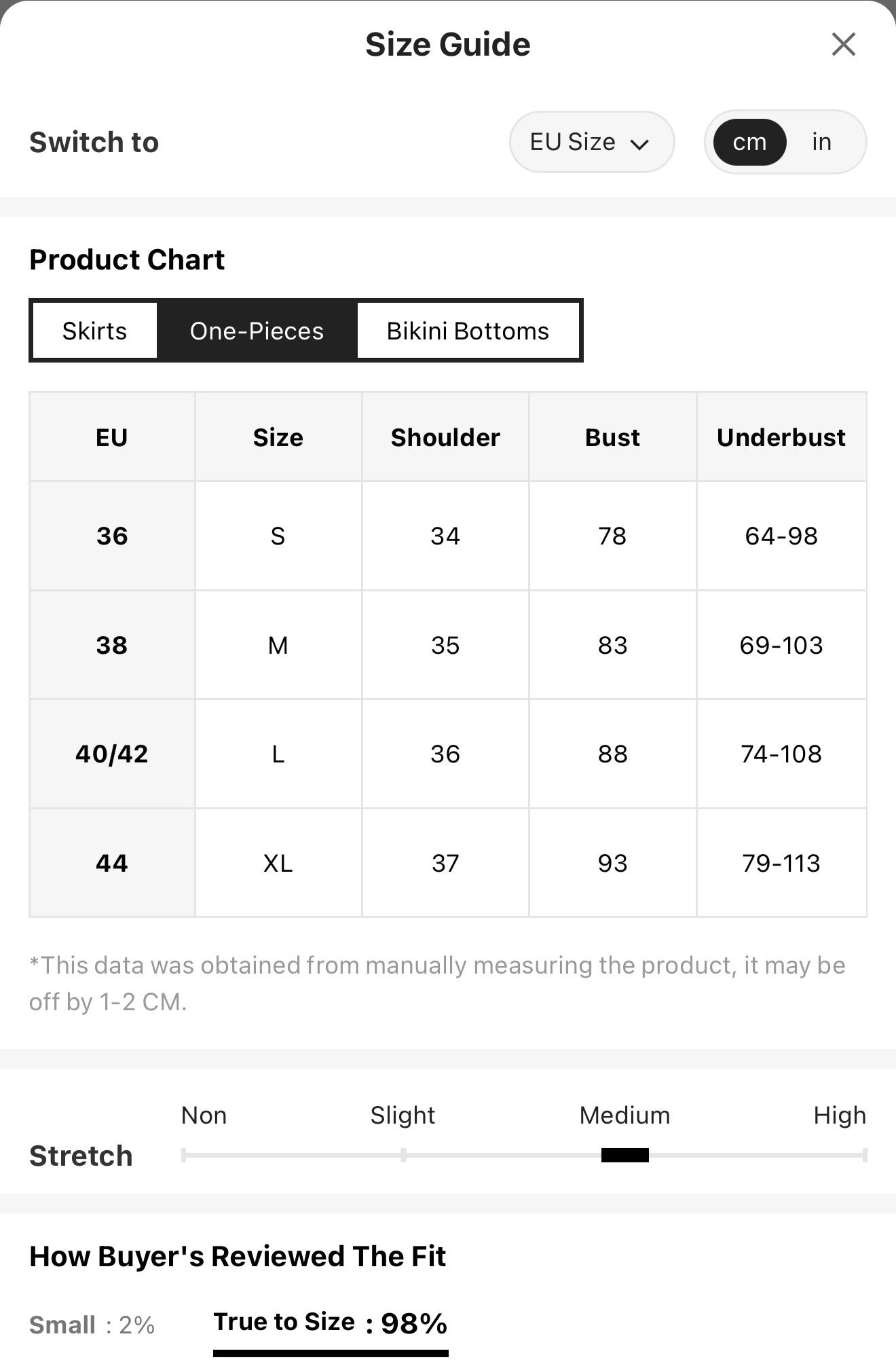Select the One-Pieces tab

pos(257,331)
